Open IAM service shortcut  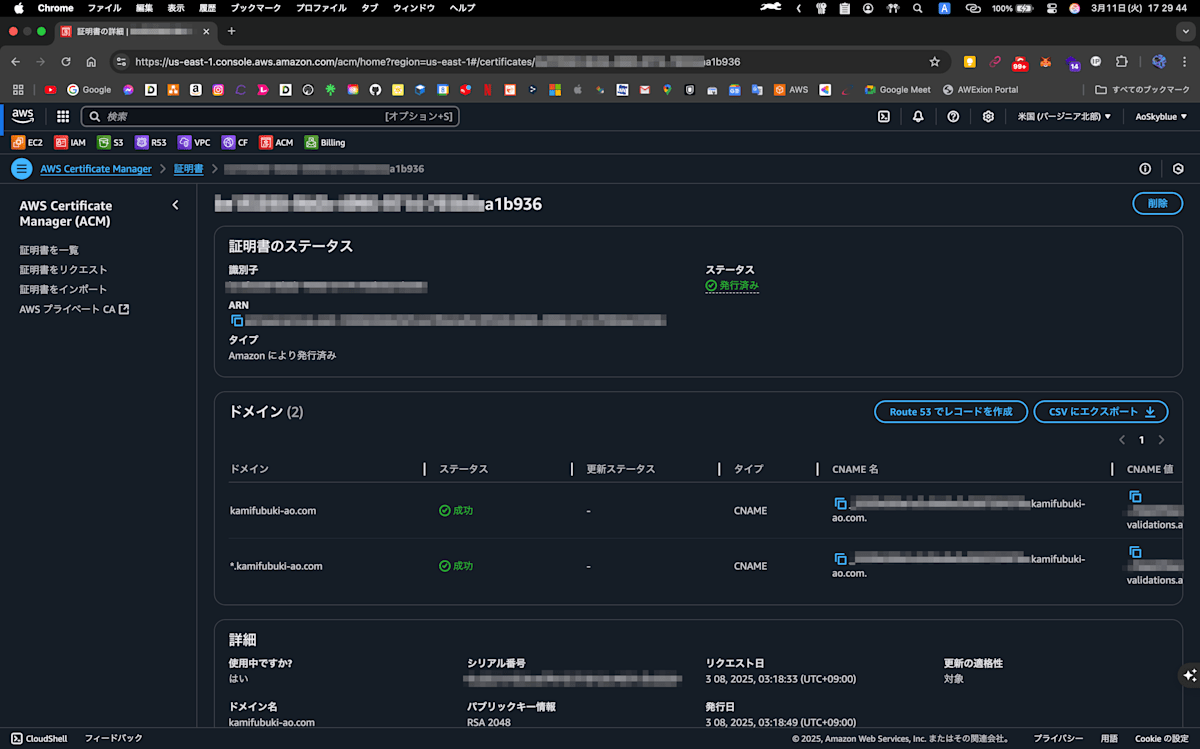(70, 142)
